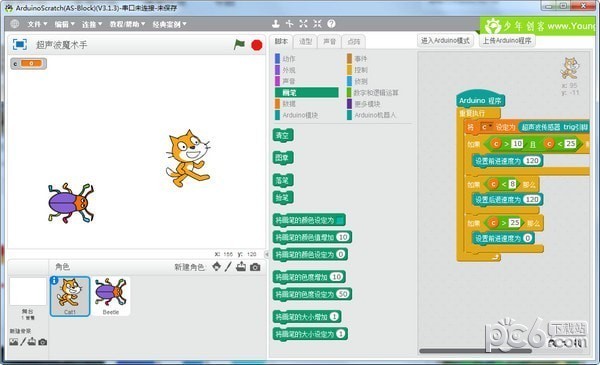Switch stage to full screen mode
The height and width of the screenshot is (365, 600).
(20, 44)
